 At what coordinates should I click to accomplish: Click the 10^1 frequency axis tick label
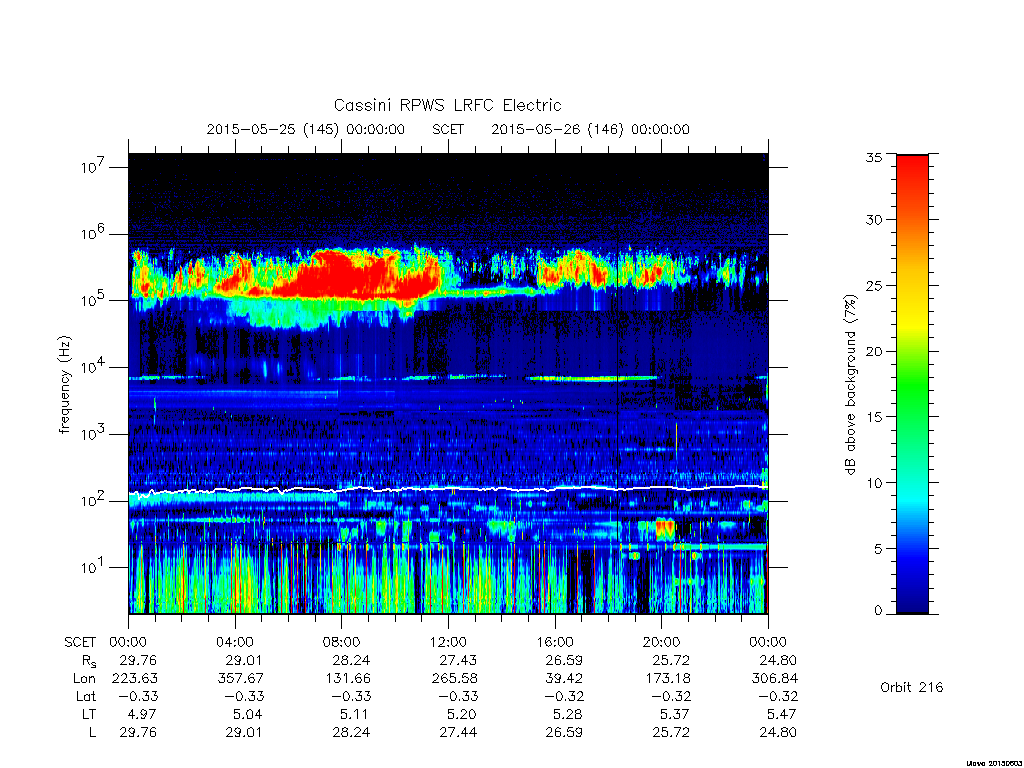[93, 567]
